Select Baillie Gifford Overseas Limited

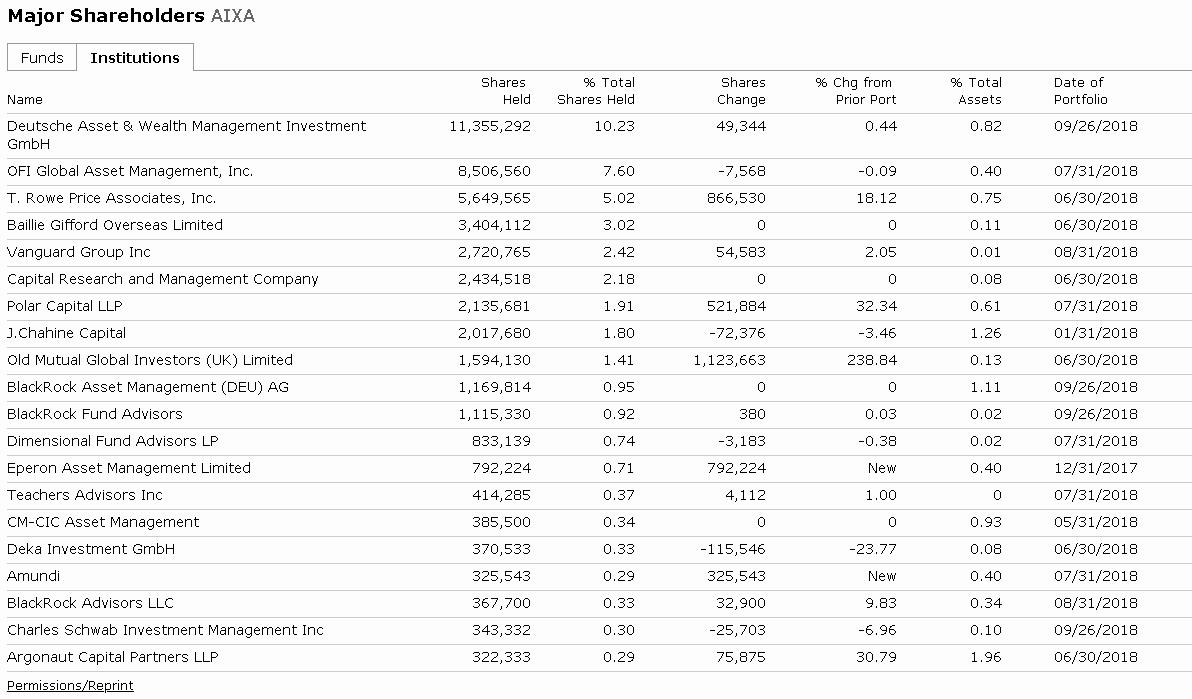[115, 225]
